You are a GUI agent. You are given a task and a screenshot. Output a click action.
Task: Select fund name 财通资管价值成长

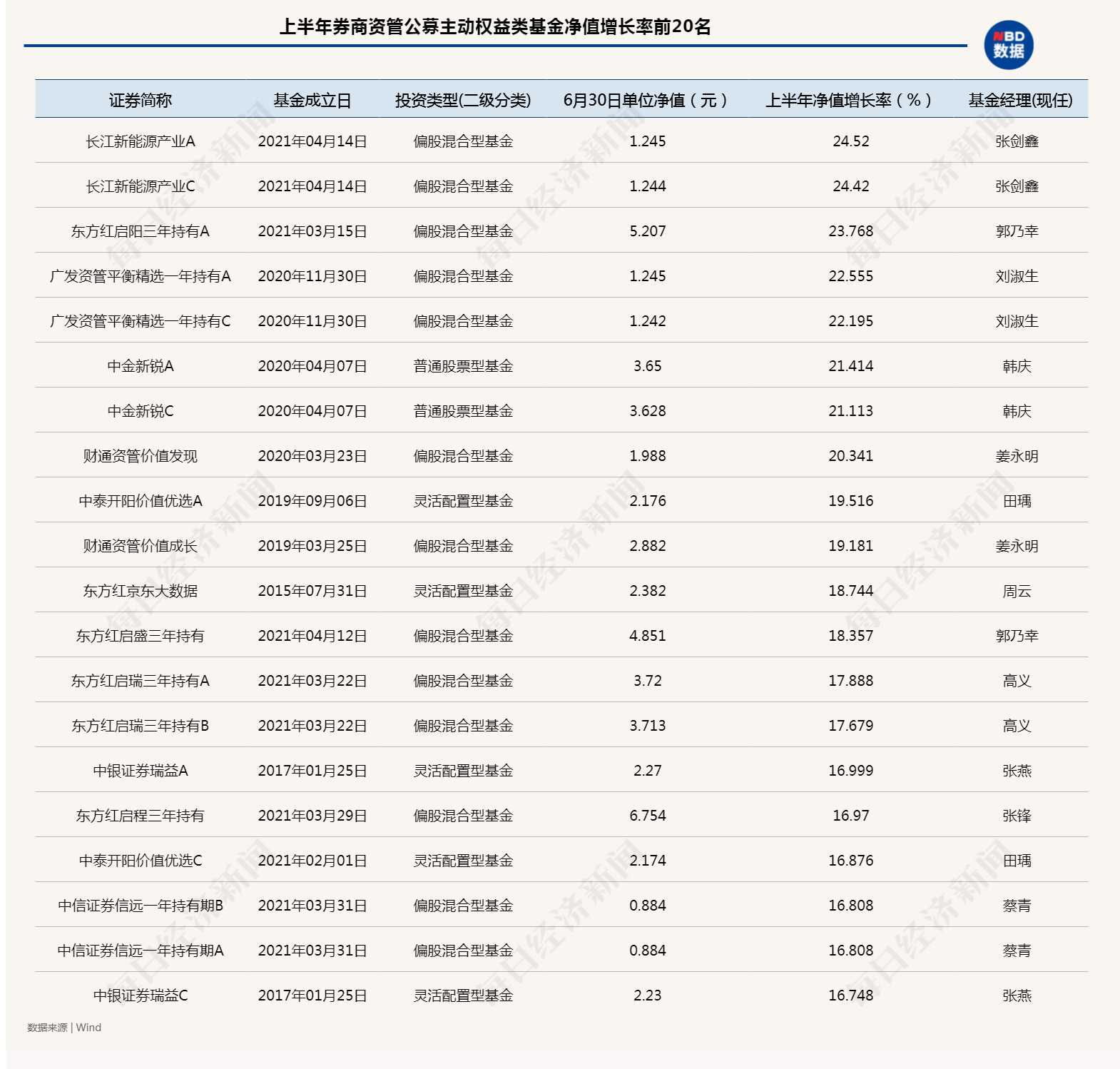(x=141, y=546)
